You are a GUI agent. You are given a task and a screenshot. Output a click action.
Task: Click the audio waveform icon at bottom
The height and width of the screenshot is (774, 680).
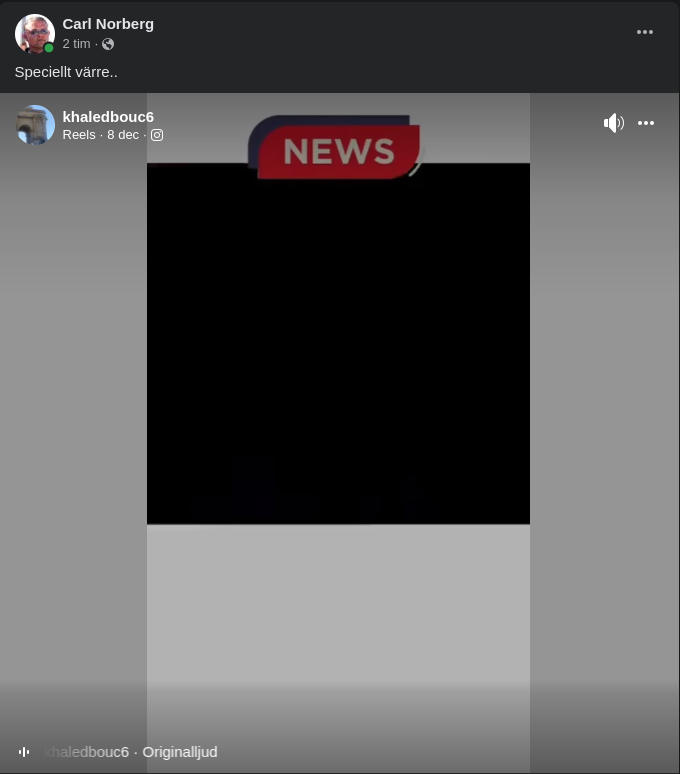point(24,752)
